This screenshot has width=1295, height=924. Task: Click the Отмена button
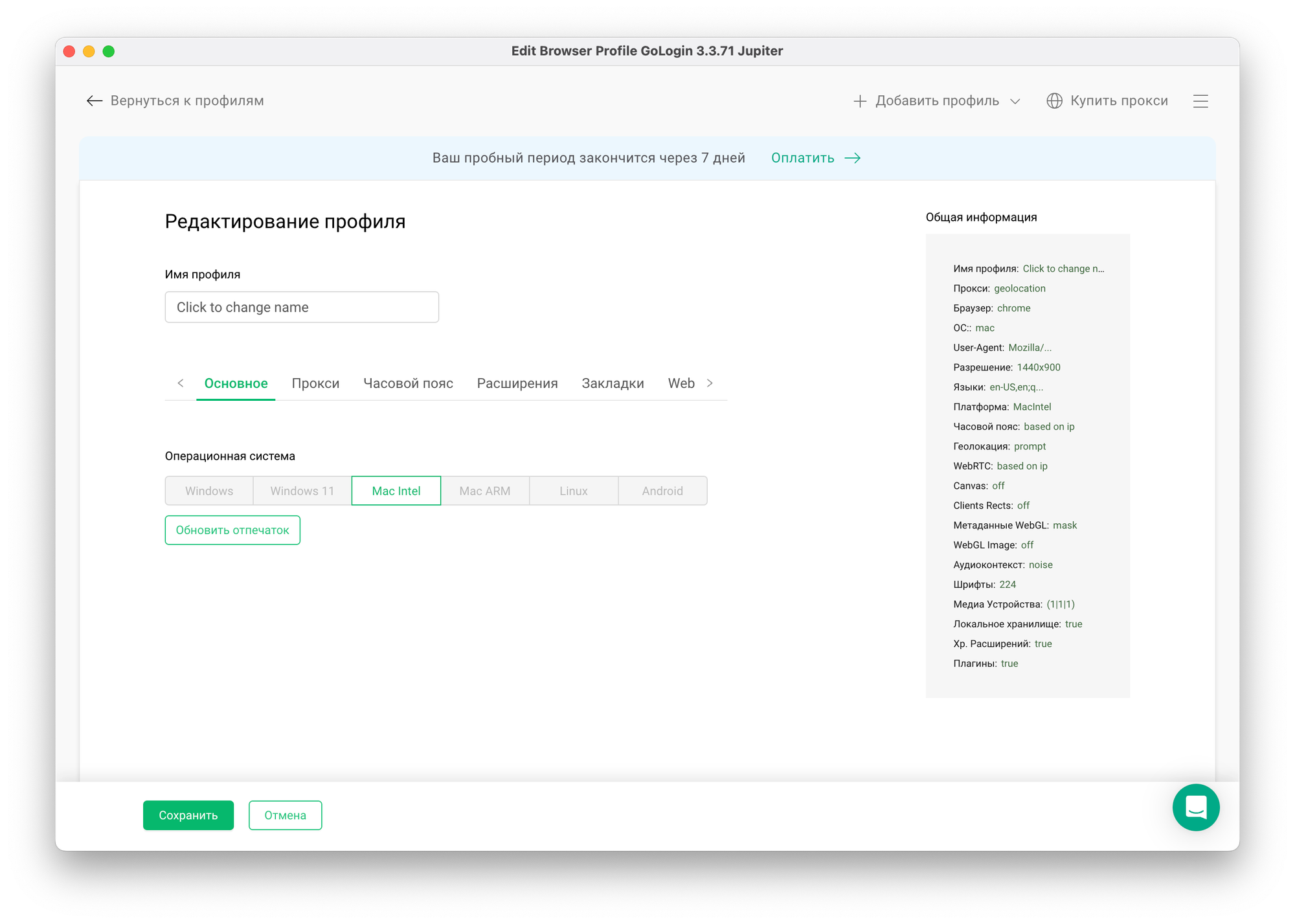coord(285,815)
